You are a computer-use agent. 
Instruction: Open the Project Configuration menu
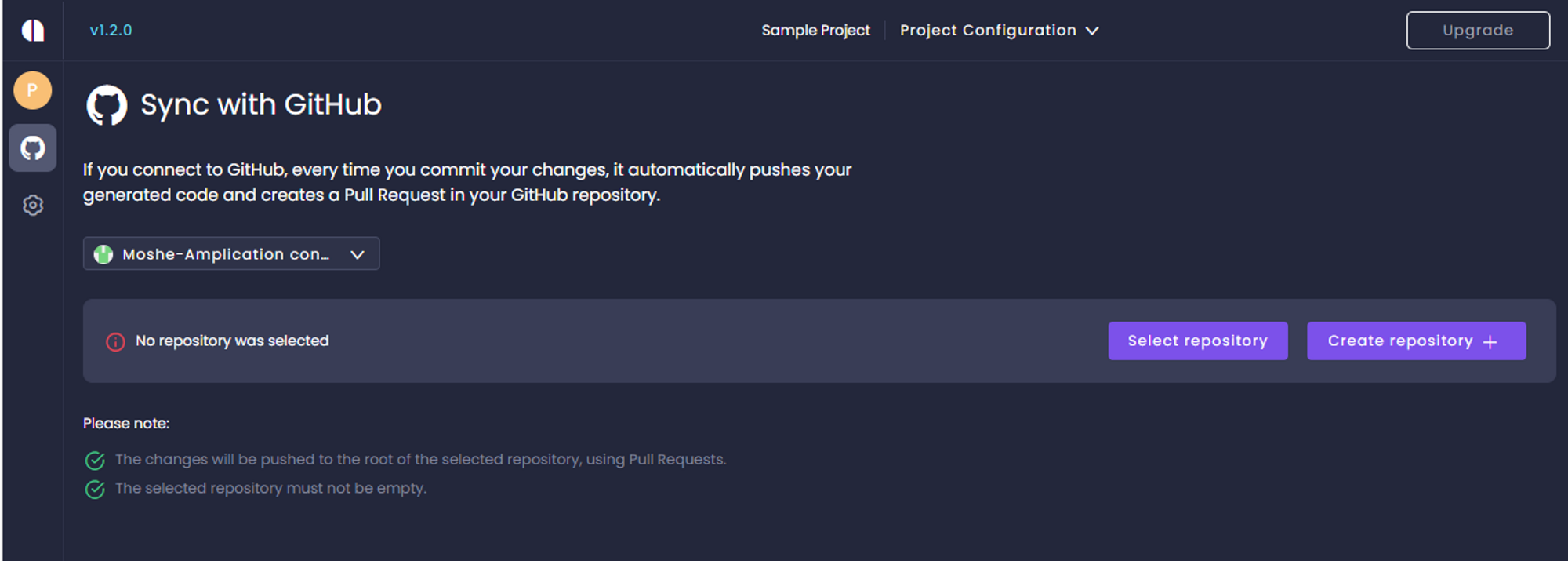[988, 31]
